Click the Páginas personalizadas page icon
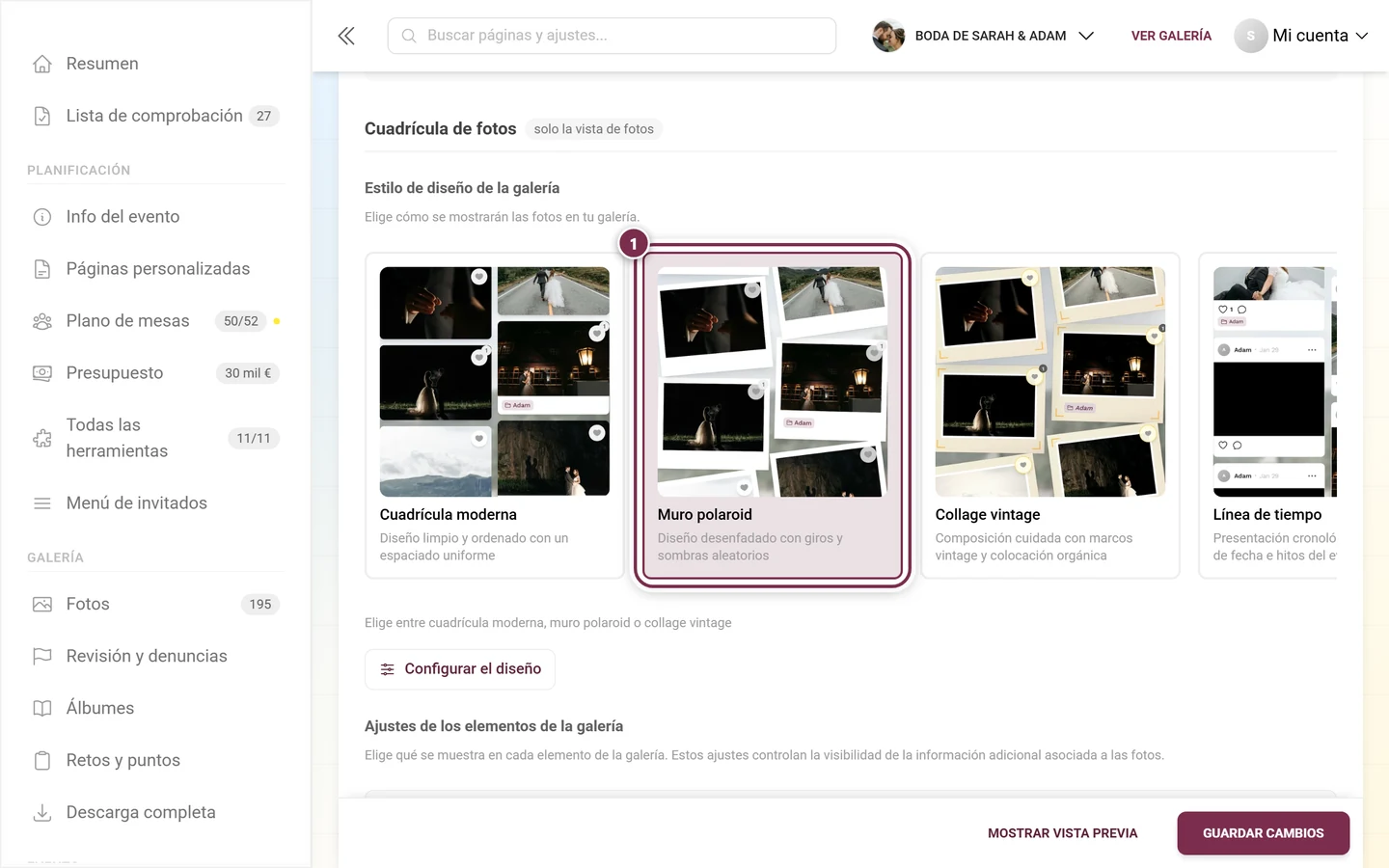Screen dimensions: 1389x868 (42, 269)
